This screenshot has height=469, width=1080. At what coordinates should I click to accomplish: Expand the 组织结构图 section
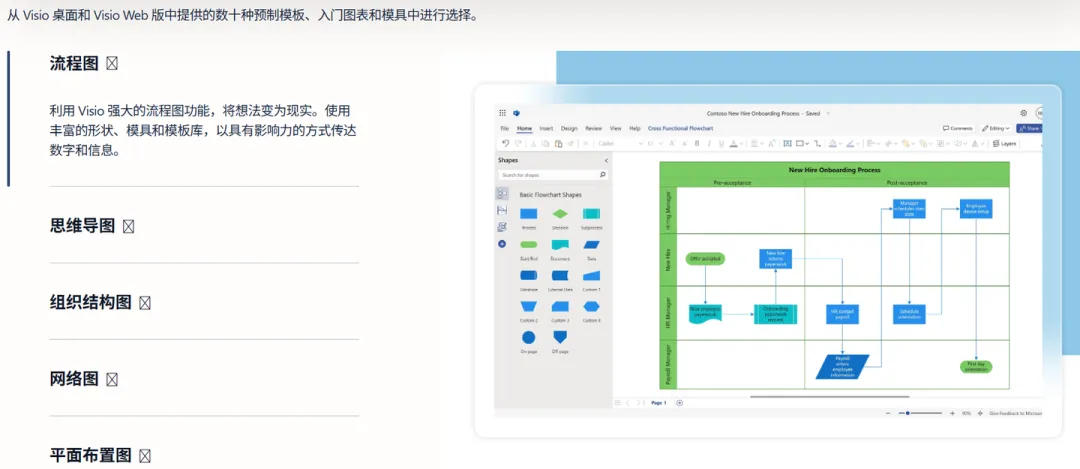pyautogui.click(x=100, y=303)
